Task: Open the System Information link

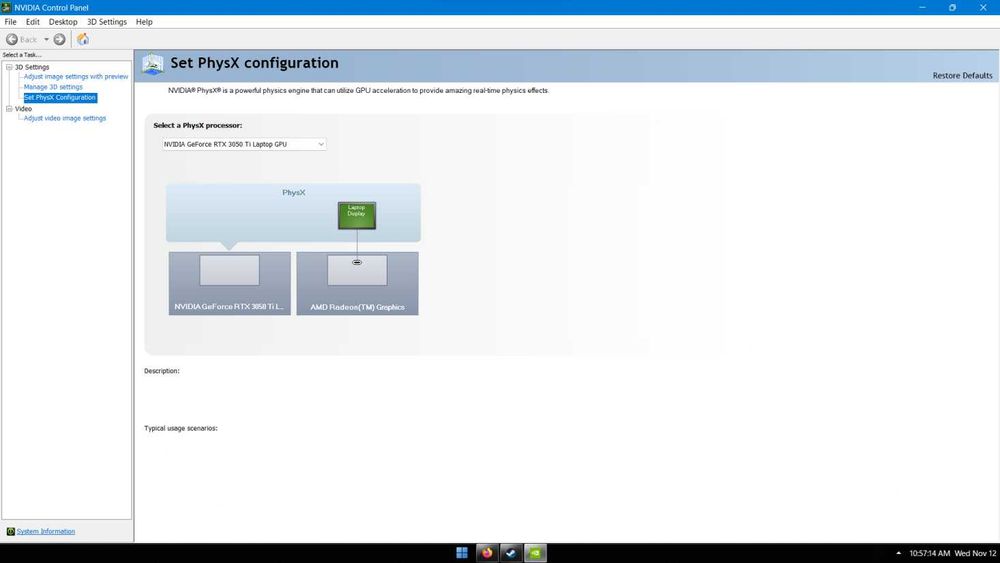Action: (46, 531)
